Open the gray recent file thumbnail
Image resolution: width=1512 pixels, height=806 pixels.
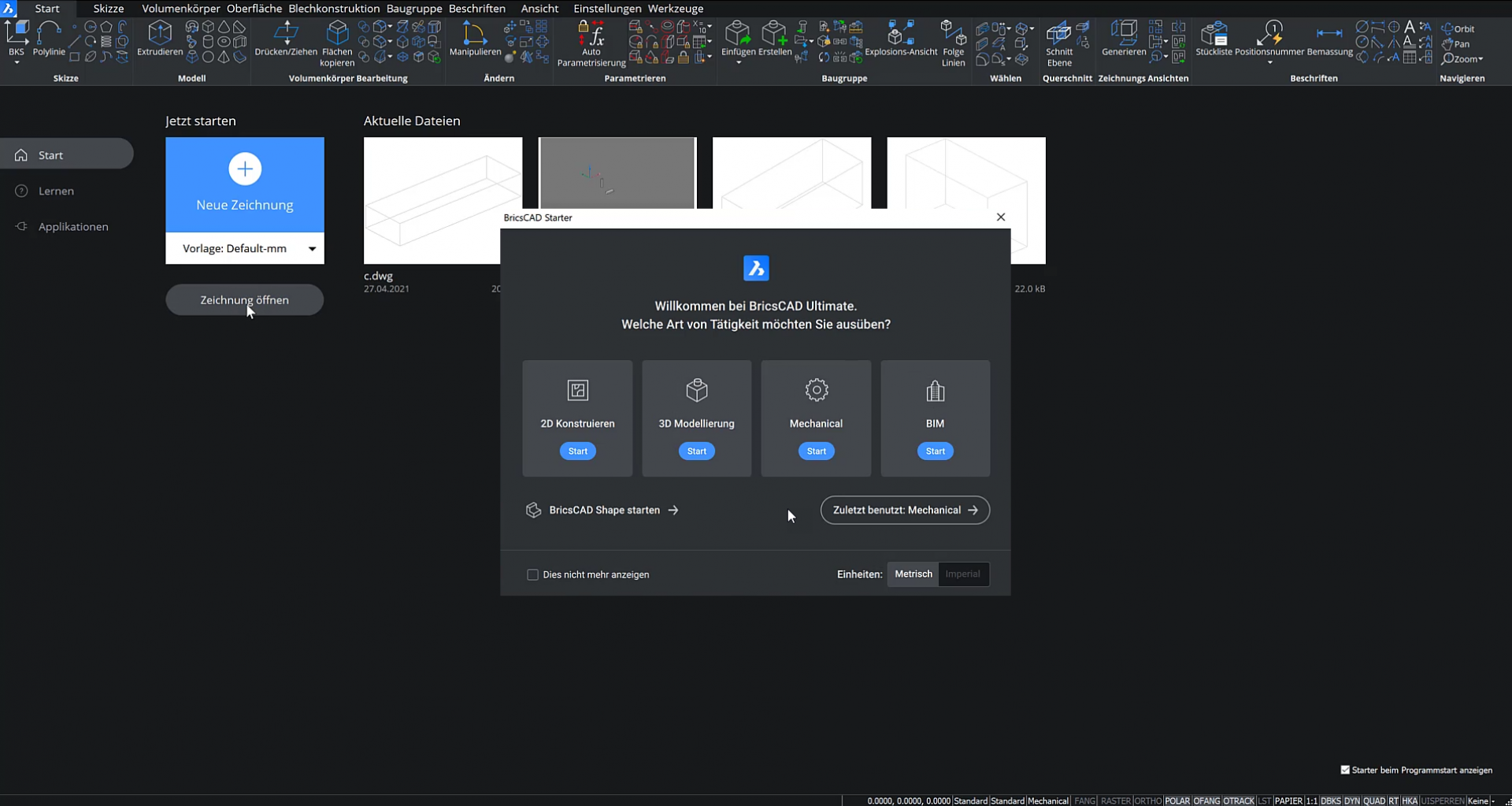pos(617,173)
